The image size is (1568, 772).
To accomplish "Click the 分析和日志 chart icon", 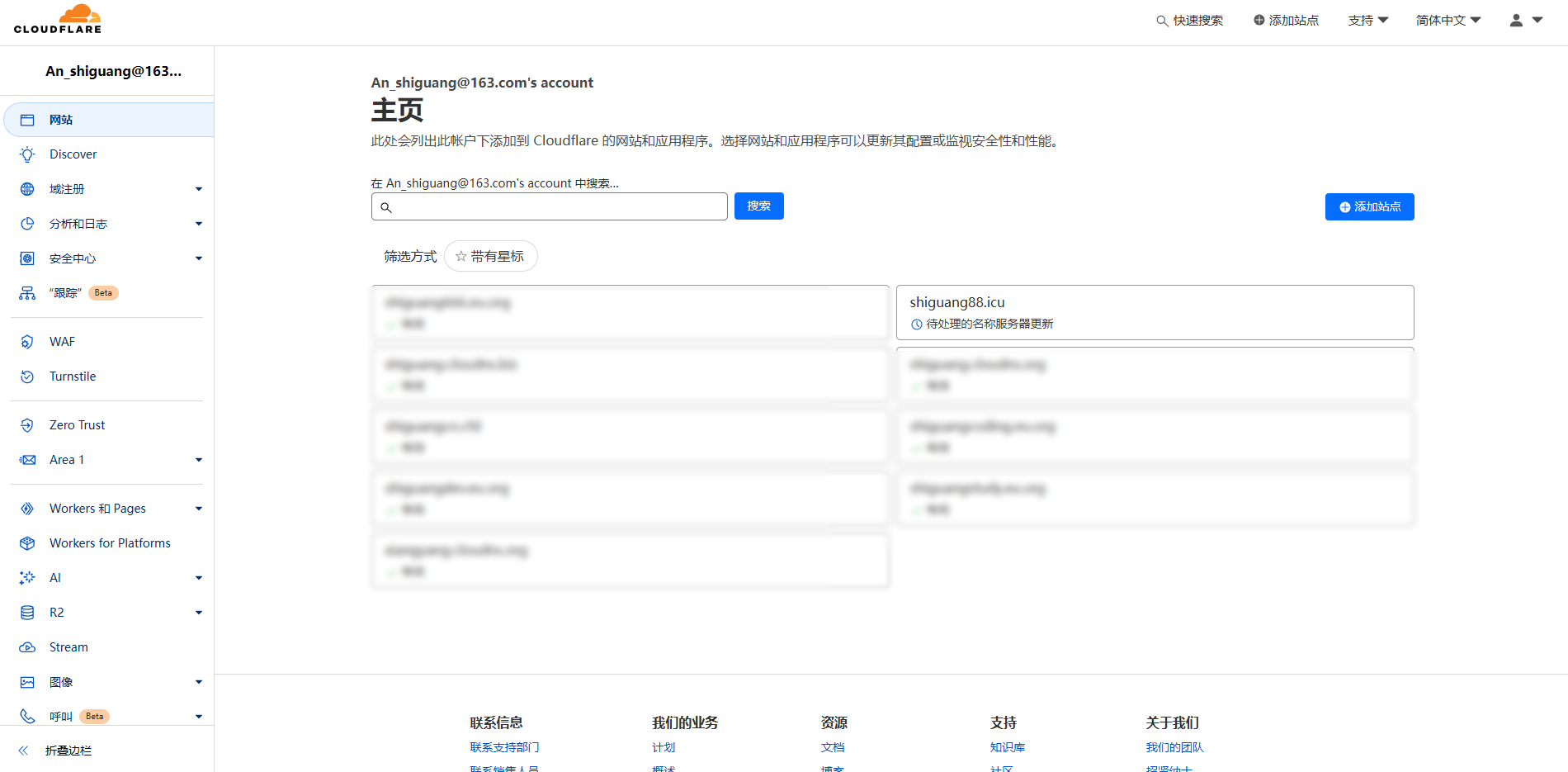I will pos(27,224).
